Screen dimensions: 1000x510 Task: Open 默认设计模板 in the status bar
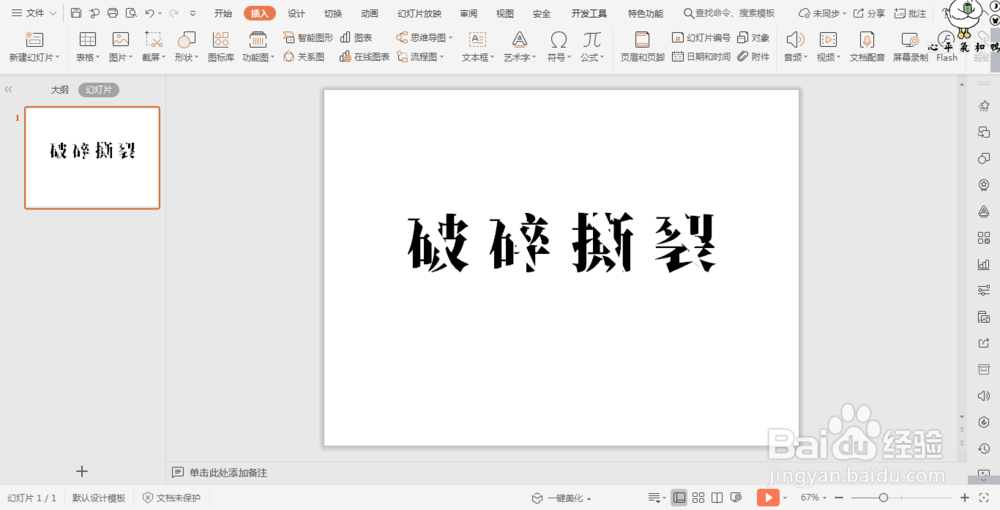99,498
